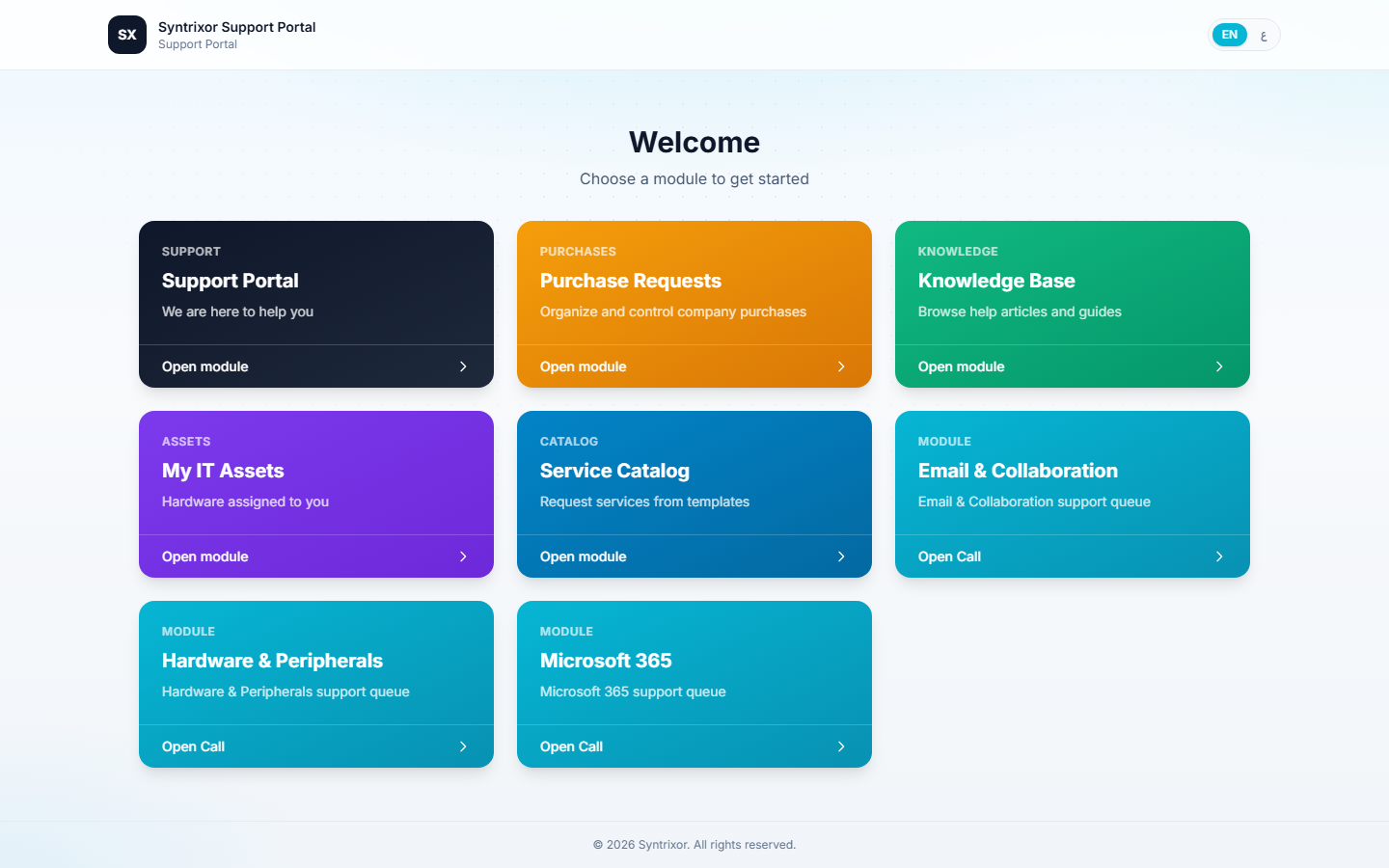This screenshot has height=868, width=1389.
Task: Click the Syntrixor Support Portal header title
Action: pos(237,27)
